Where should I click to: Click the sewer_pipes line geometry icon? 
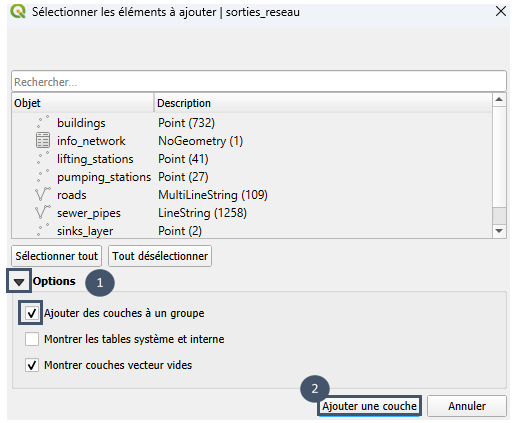pos(43,212)
